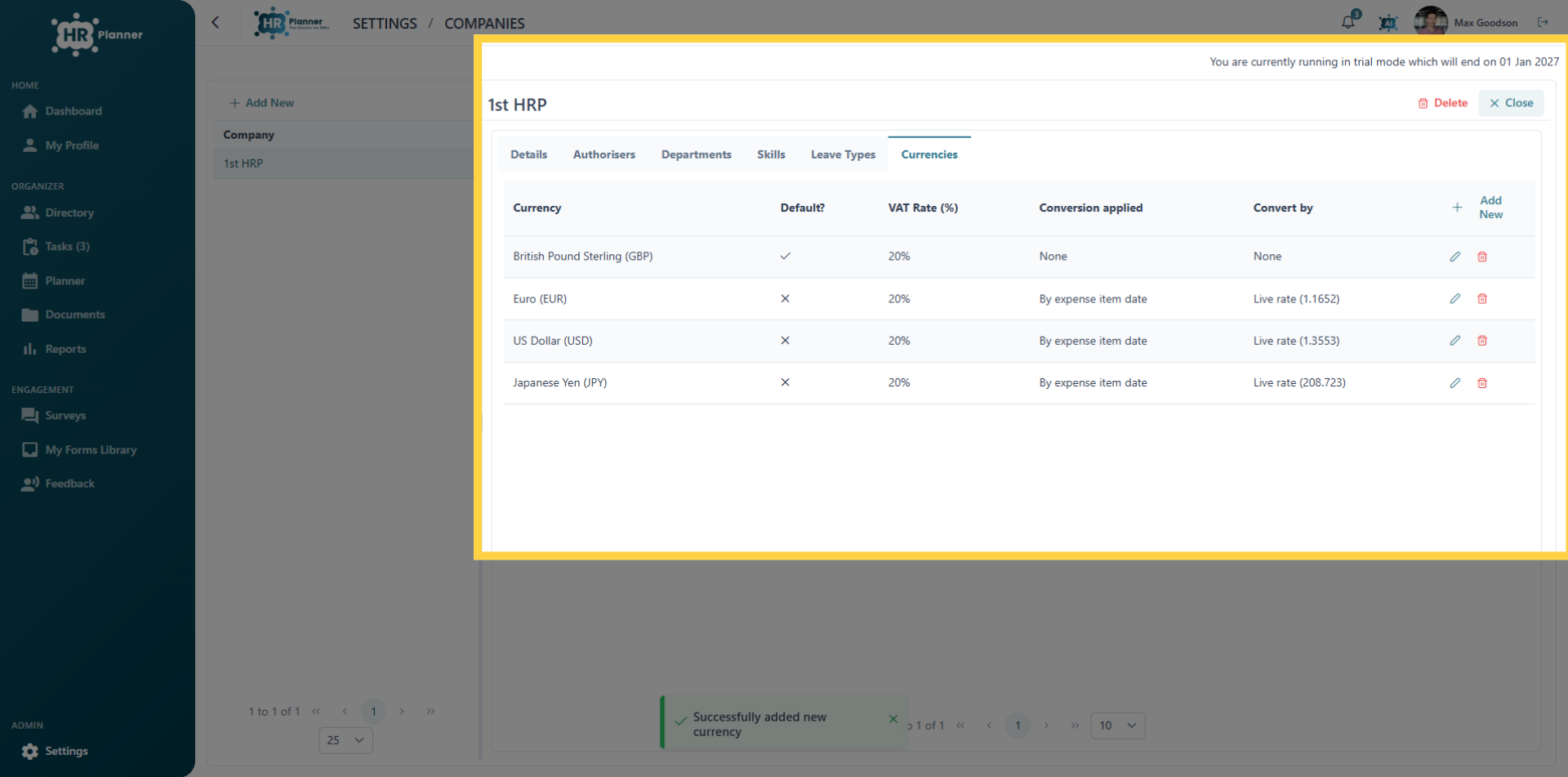Open Documents in the sidebar
Image resolution: width=1568 pixels, height=777 pixels.
tap(75, 315)
